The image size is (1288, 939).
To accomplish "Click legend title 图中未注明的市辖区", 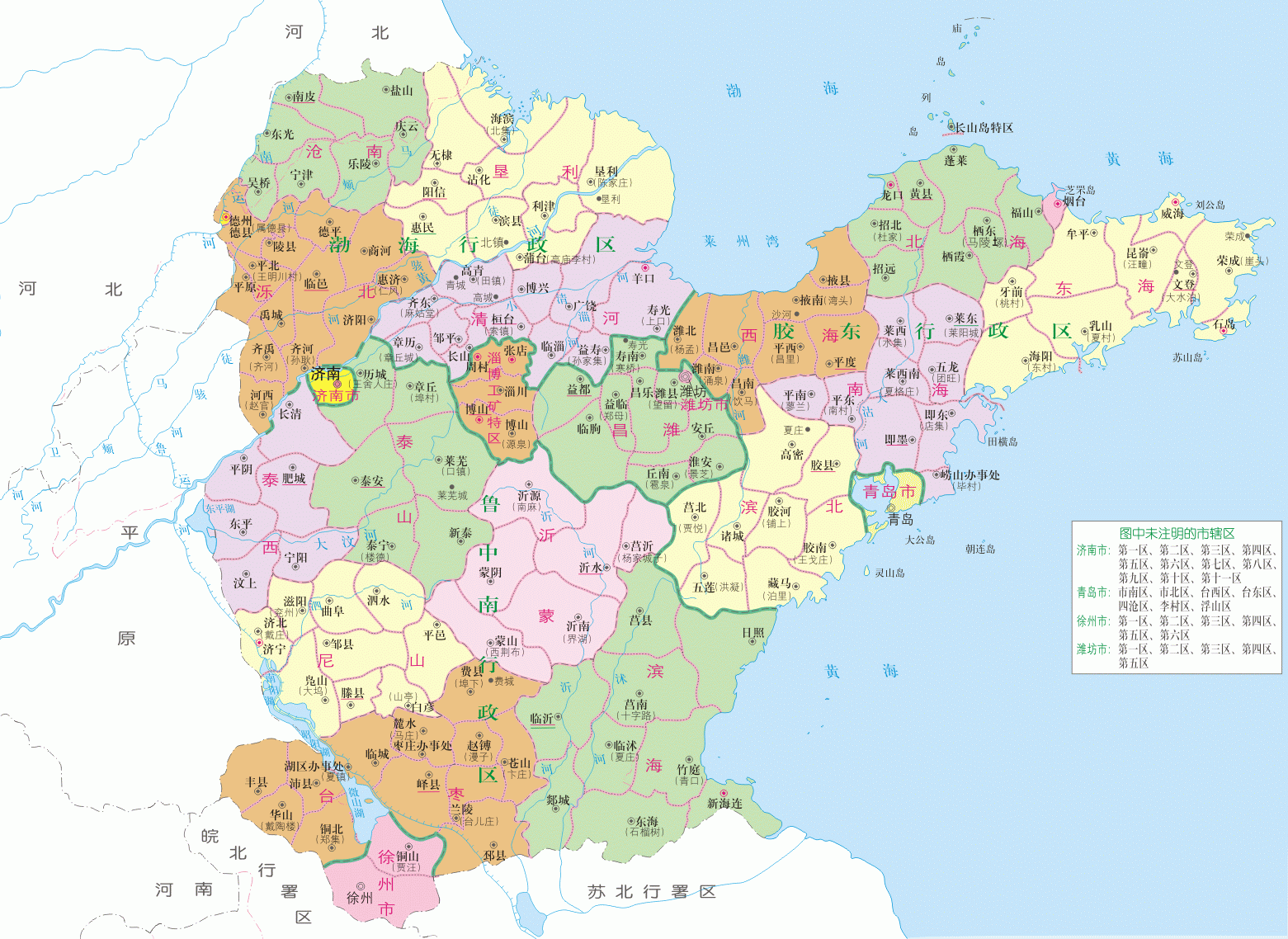I will pos(1177,534).
